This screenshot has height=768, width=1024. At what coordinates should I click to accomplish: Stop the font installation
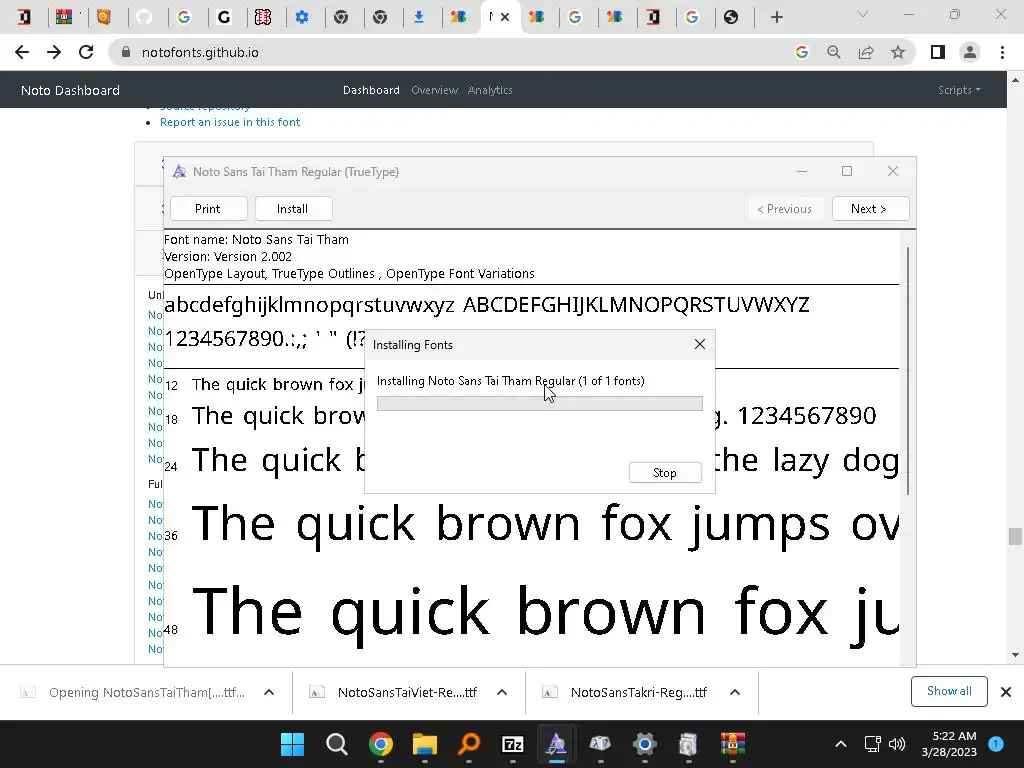point(665,473)
